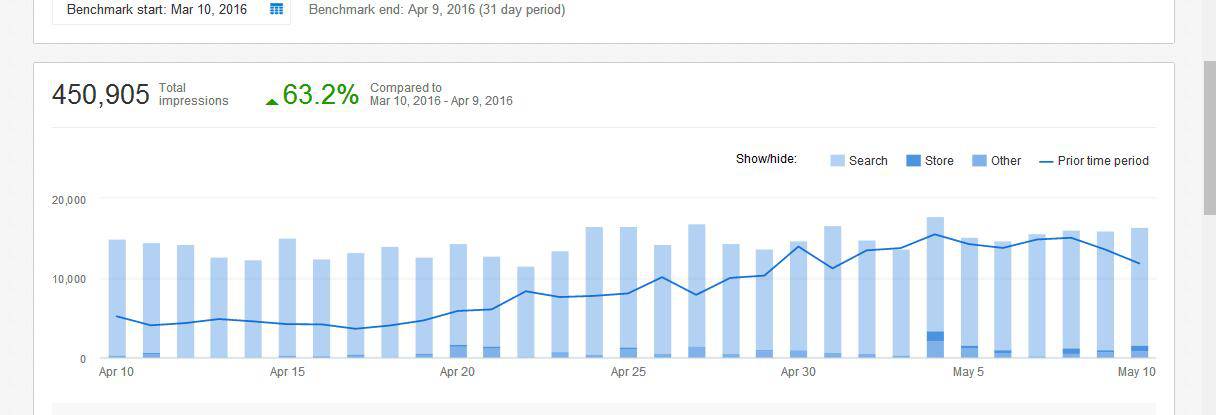Click the light blue Search color swatch
Image resolution: width=1216 pixels, height=415 pixels.
coord(838,161)
